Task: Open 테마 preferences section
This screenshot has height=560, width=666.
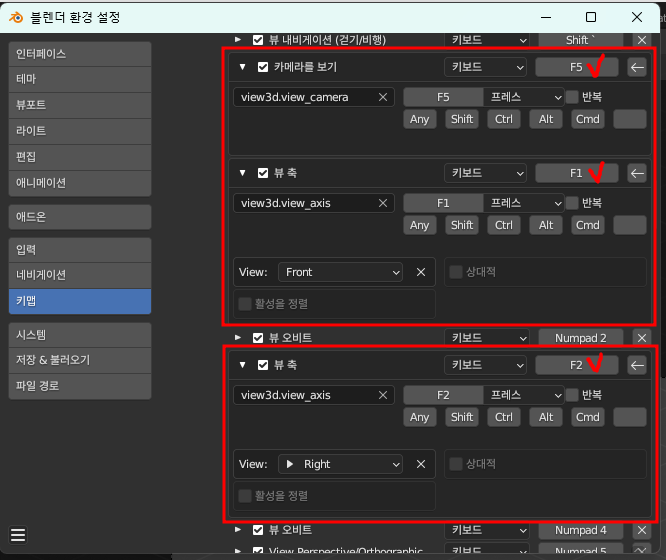Action: coord(80,79)
